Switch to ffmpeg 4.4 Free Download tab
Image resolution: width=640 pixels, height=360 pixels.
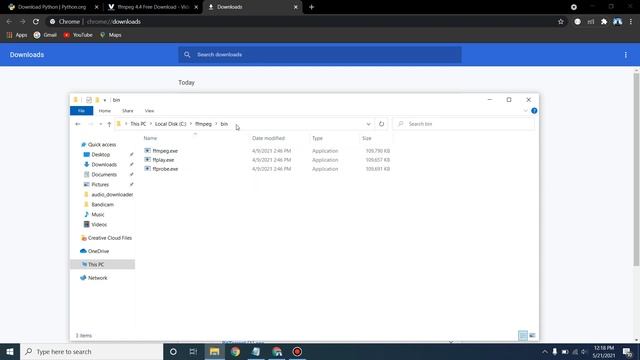[x=153, y=7]
